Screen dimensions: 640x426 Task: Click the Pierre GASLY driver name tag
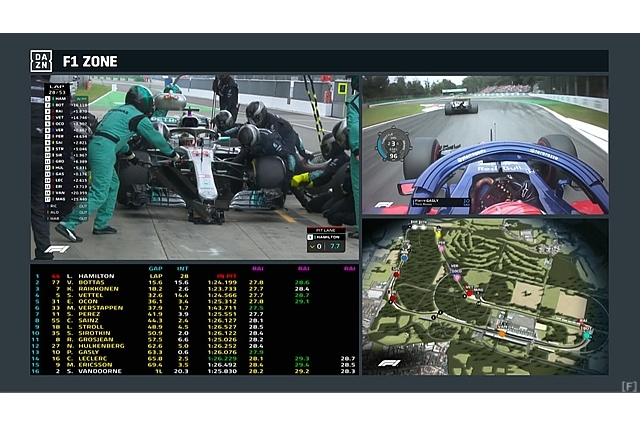[442, 202]
